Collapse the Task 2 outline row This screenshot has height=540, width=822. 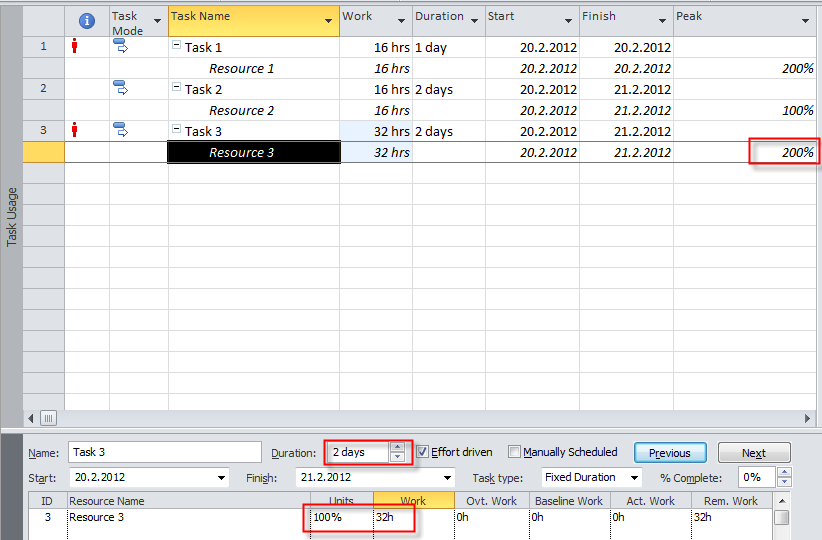point(177,89)
